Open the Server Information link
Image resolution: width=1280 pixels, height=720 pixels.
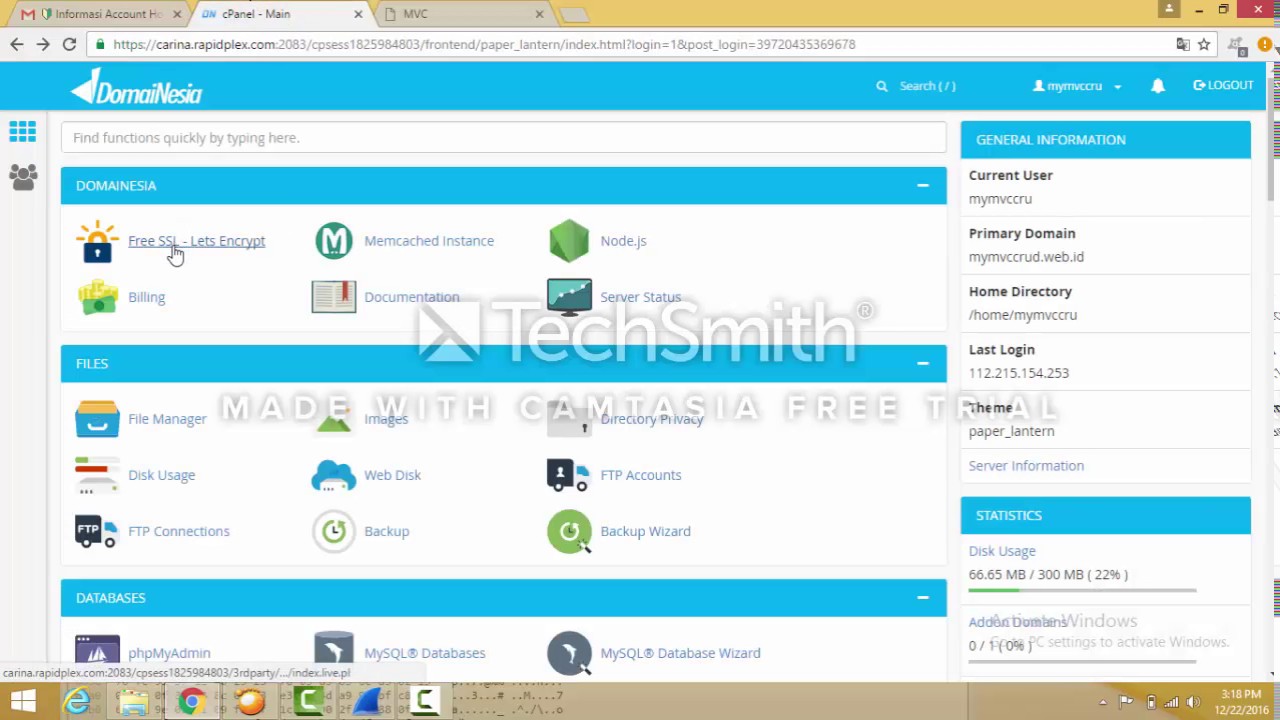click(x=1026, y=466)
